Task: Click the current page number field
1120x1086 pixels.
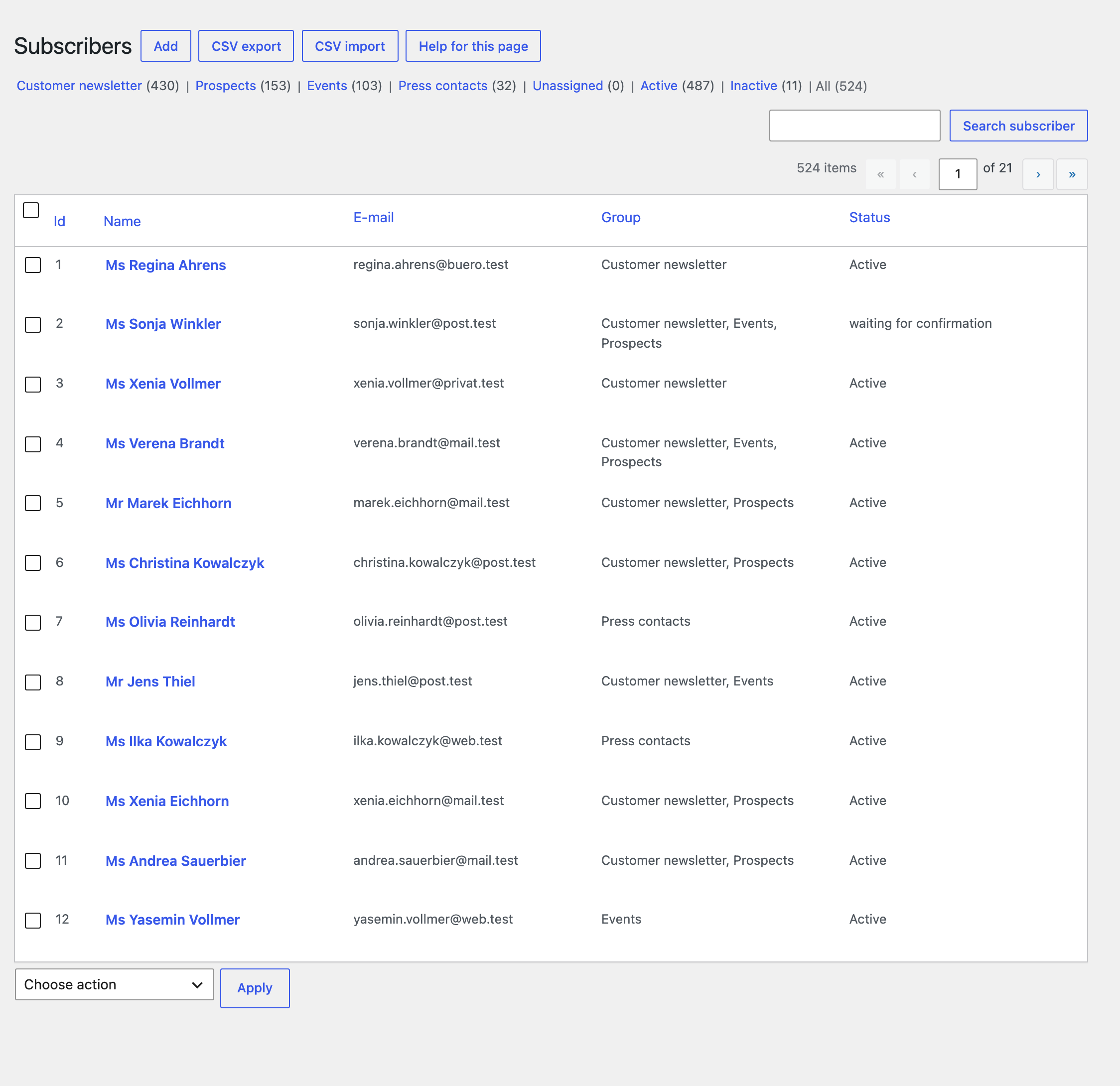Action: tap(958, 174)
